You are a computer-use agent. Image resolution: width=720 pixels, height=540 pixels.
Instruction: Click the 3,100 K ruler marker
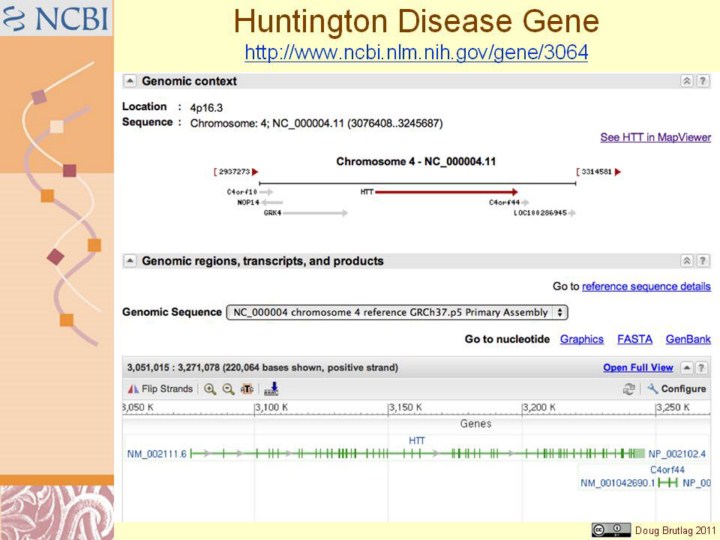tap(272, 407)
